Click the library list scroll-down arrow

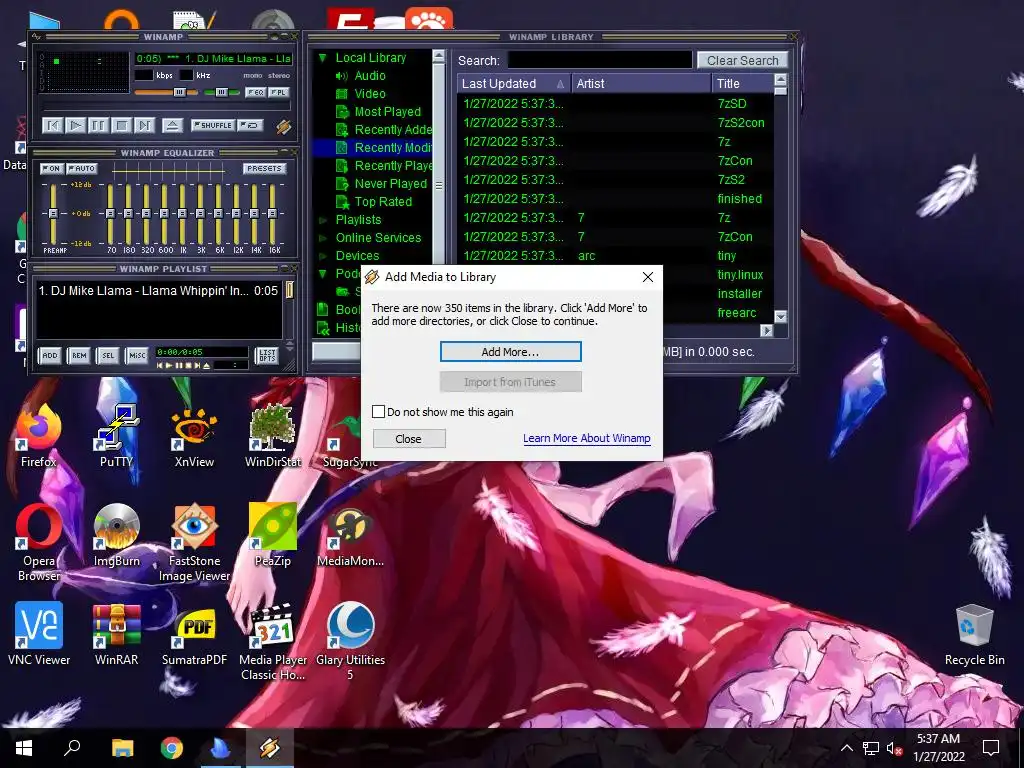pyautogui.click(x=780, y=317)
